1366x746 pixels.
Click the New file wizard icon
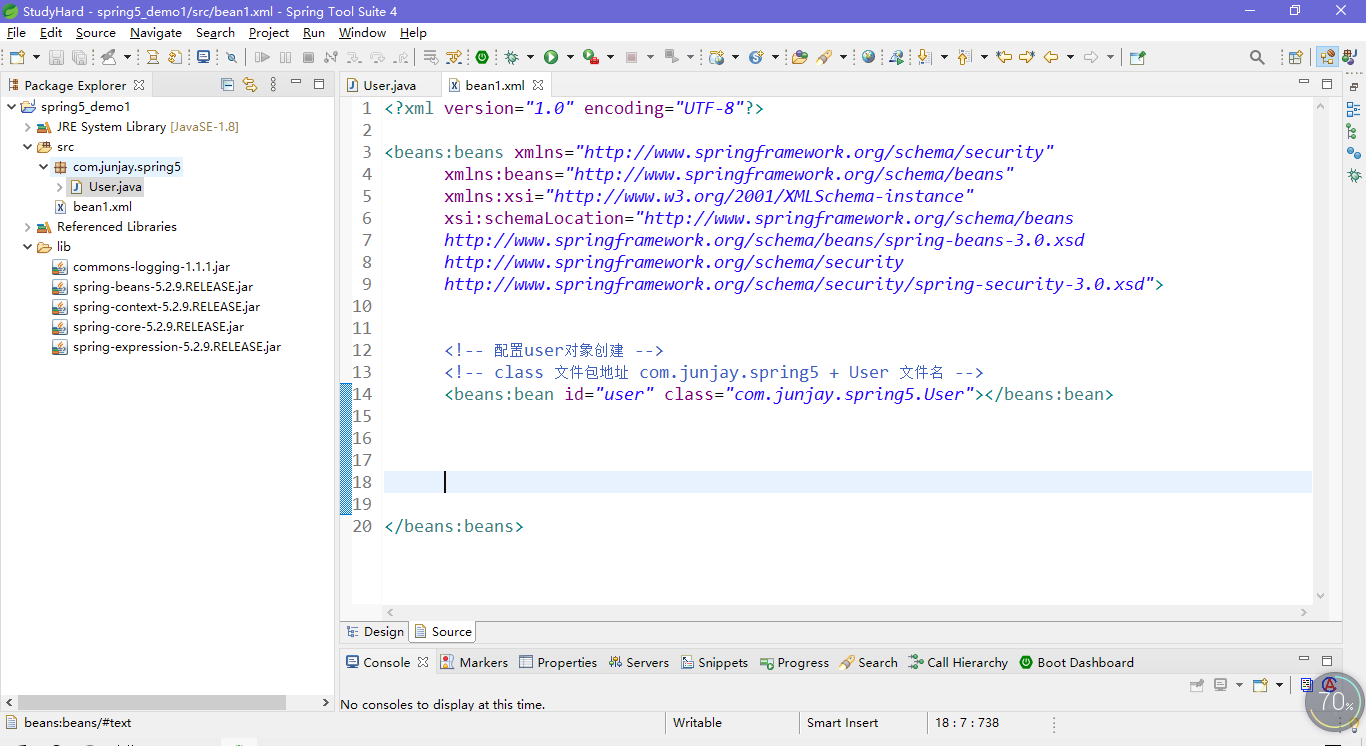pos(17,57)
